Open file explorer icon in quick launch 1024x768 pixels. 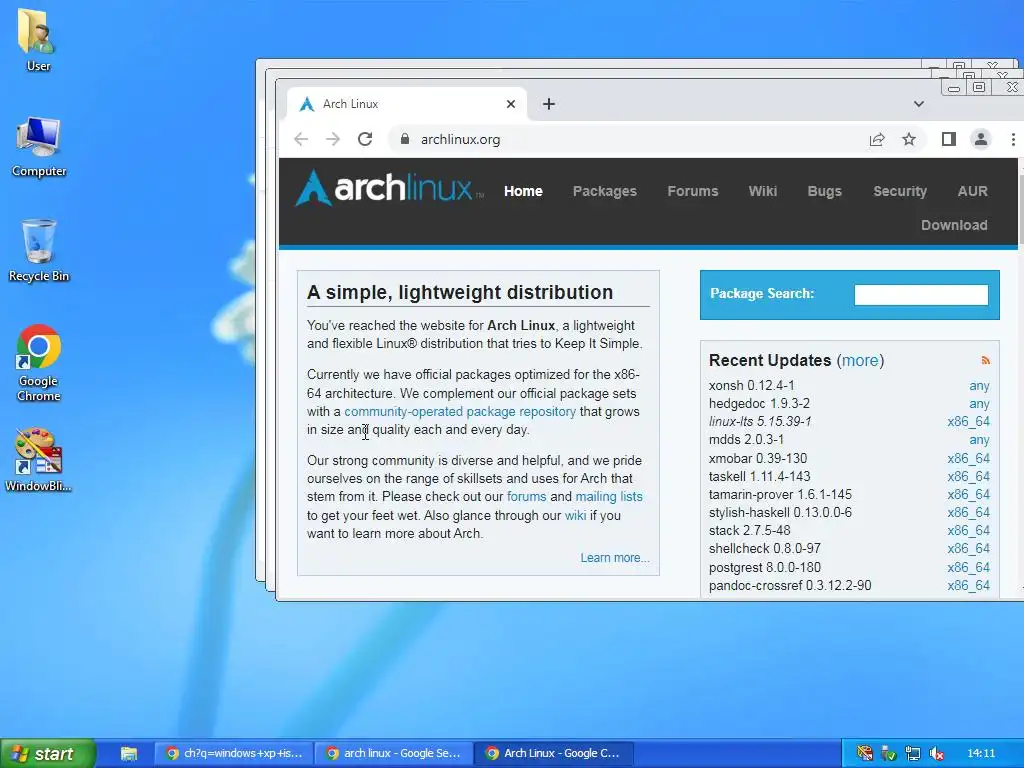129,754
